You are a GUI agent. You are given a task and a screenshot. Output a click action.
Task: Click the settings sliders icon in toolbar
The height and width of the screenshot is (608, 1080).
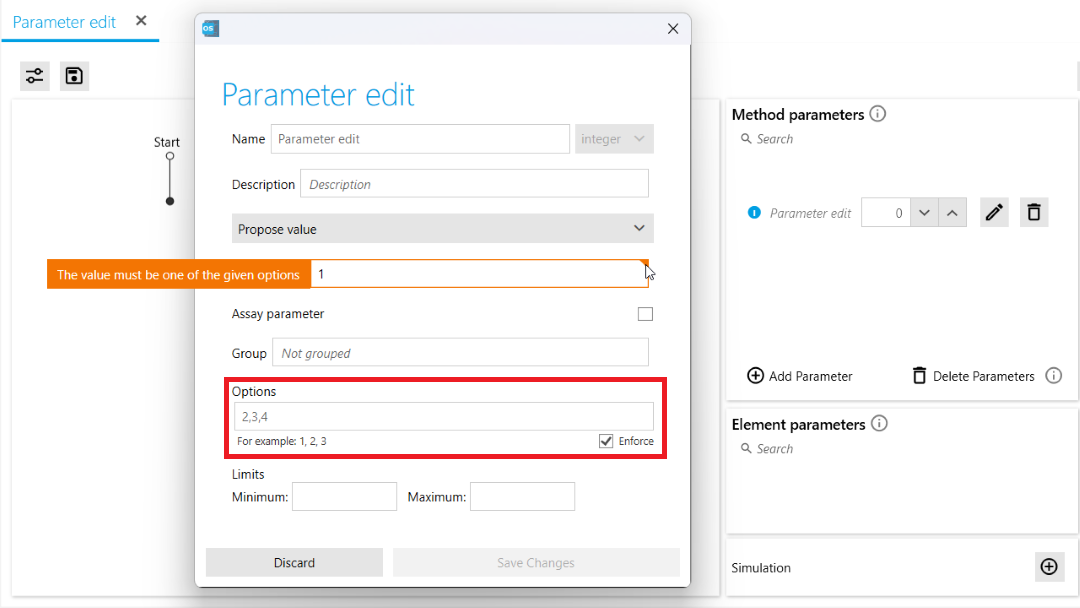tap(35, 76)
